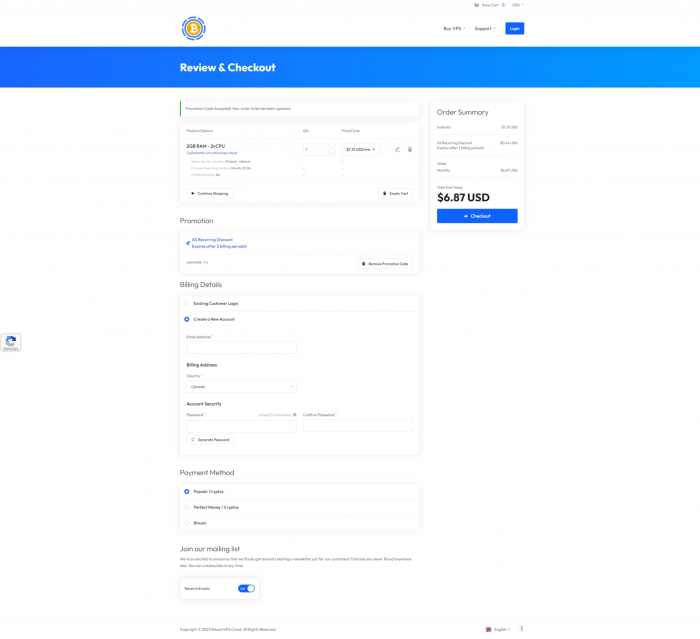Select Existing Customer Login option
The height and width of the screenshot is (639, 700).
tap(186, 303)
